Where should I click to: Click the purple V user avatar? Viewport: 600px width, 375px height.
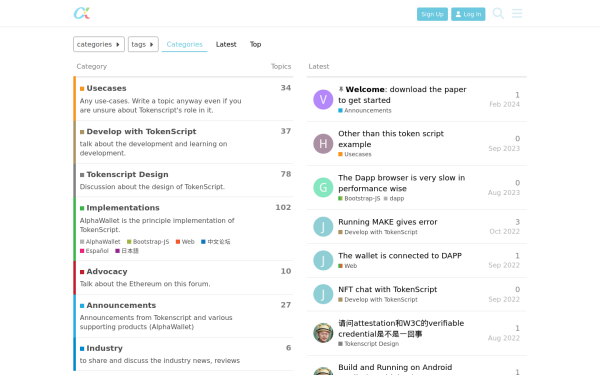(323, 99)
